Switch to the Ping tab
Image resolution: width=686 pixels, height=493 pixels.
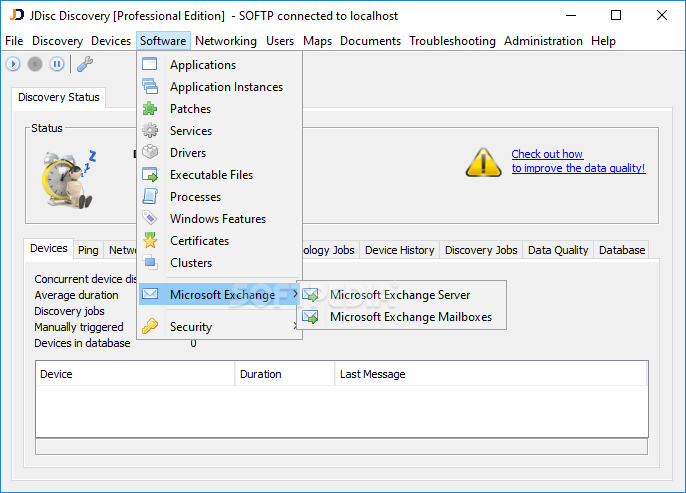tap(88, 250)
